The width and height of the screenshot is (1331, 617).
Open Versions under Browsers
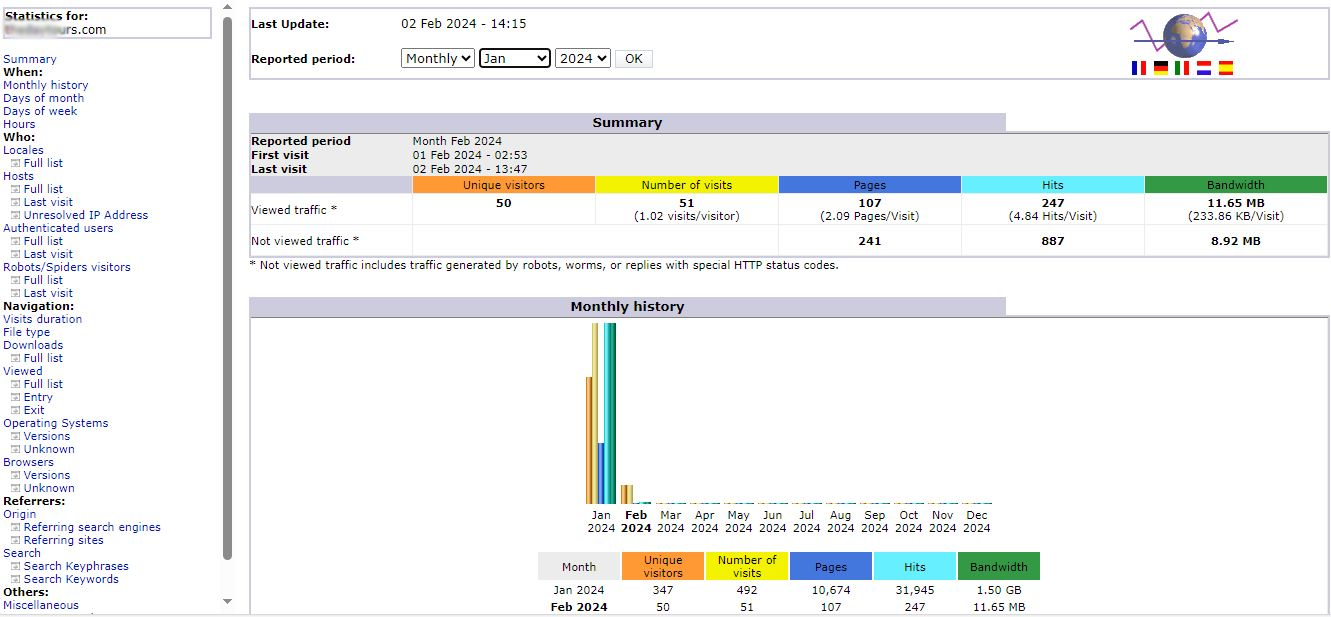(47, 475)
